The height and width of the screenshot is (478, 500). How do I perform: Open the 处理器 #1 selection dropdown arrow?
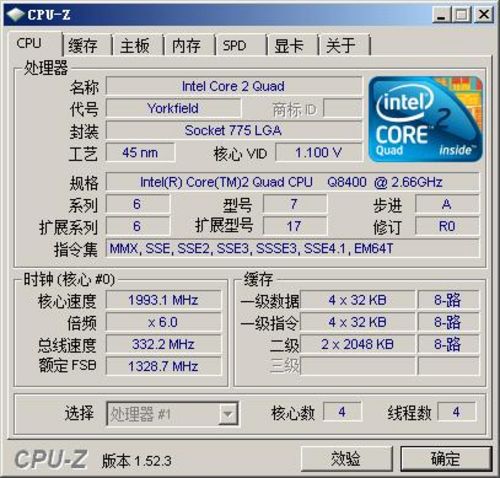pos(228,414)
